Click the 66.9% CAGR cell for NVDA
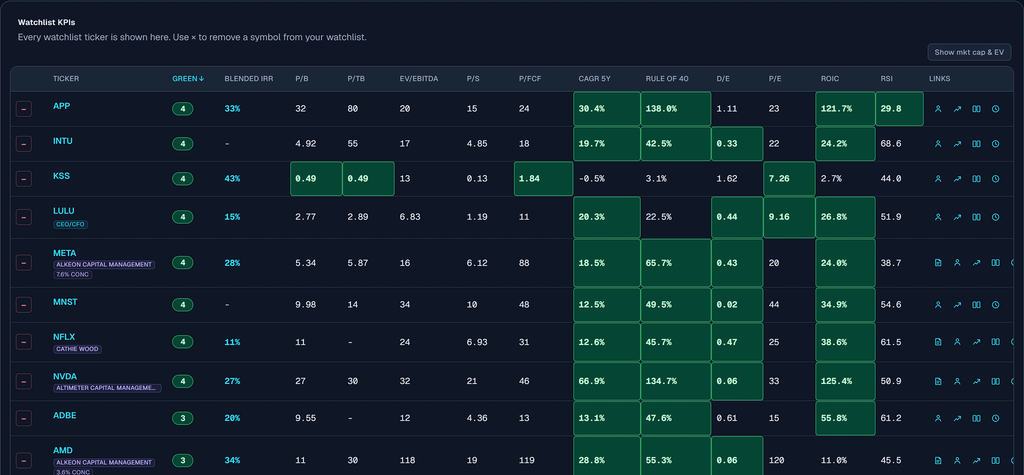Image resolution: width=1024 pixels, height=475 pixels. pyautogui.click(x=607, y=381)
